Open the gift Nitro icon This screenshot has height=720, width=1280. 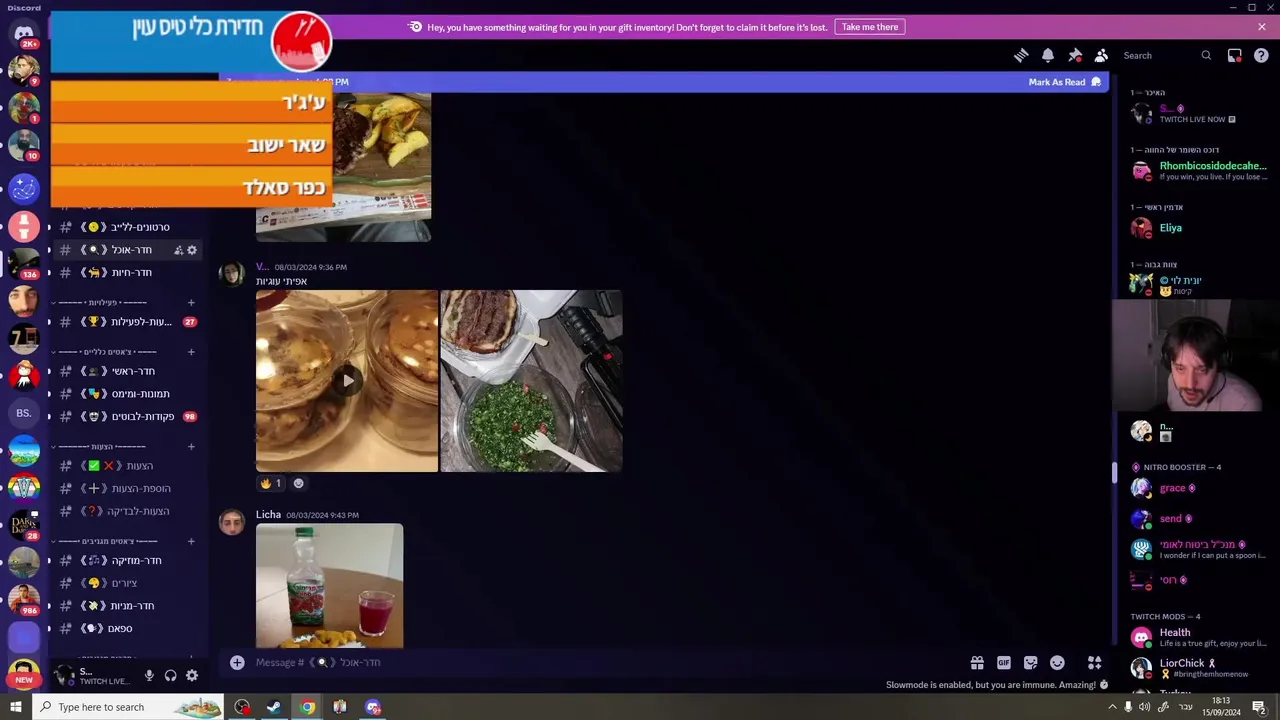(x=977, y=663)
